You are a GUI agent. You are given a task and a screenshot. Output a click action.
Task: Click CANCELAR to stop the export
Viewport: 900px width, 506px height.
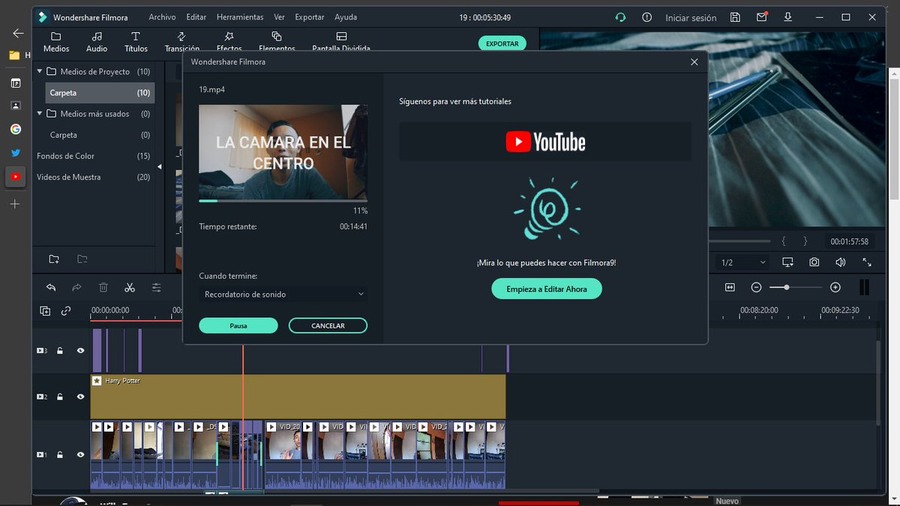pos(328,325)
